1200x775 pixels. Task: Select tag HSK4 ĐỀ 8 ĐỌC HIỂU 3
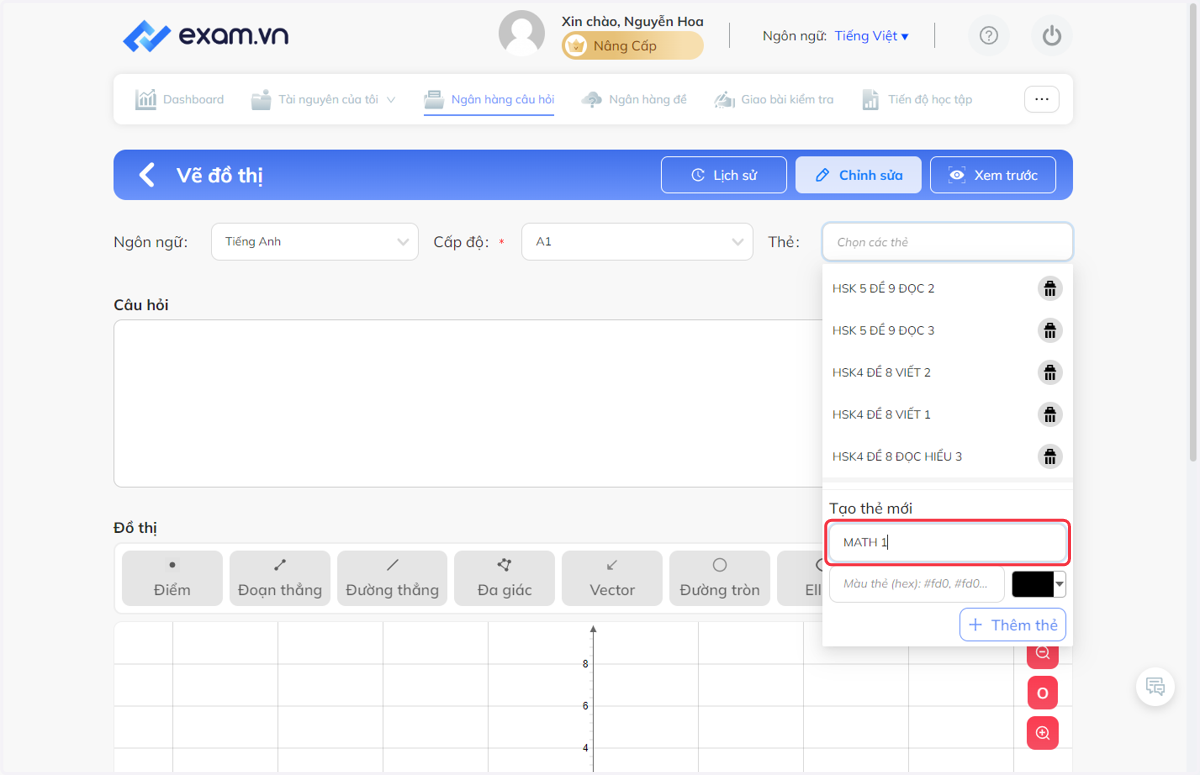(x=897, y=457)
